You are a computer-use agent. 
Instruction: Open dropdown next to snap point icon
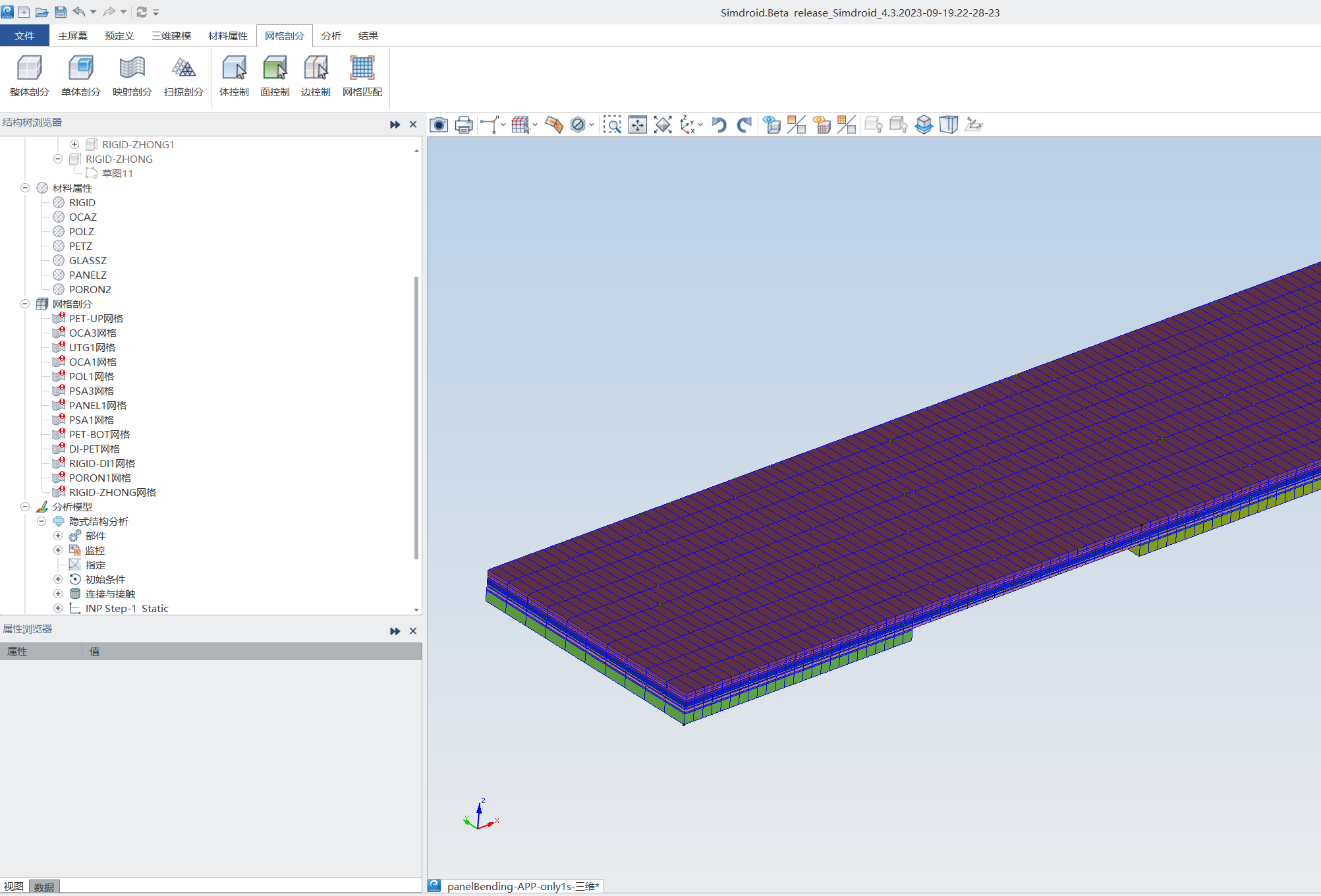click(503, 125)
